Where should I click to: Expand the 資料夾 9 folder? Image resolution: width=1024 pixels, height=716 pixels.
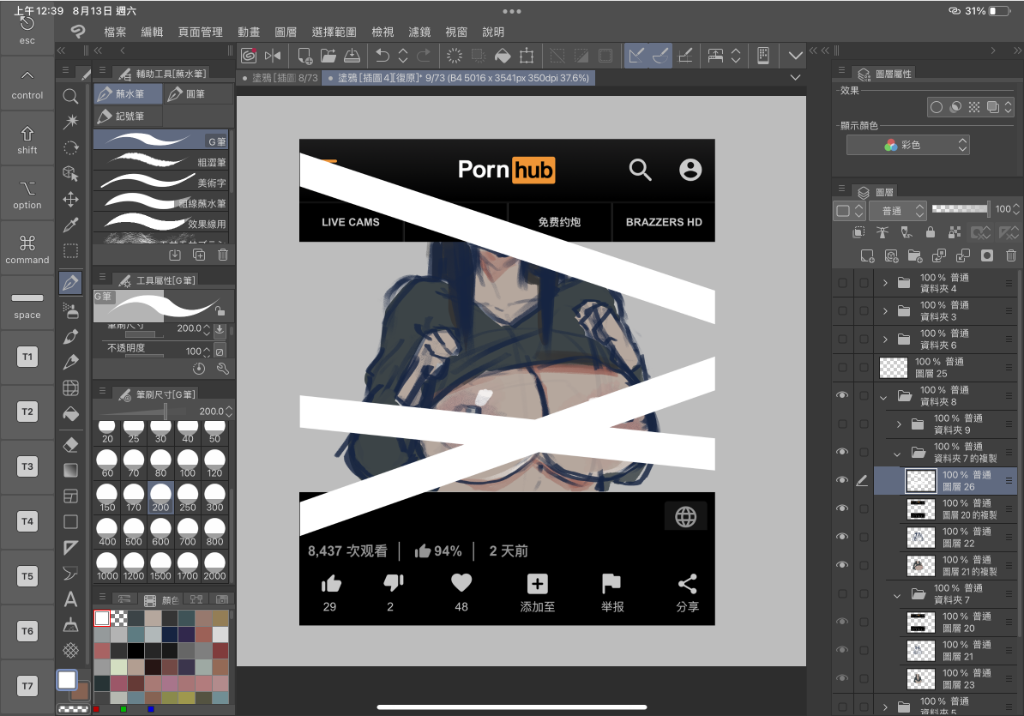899,425
